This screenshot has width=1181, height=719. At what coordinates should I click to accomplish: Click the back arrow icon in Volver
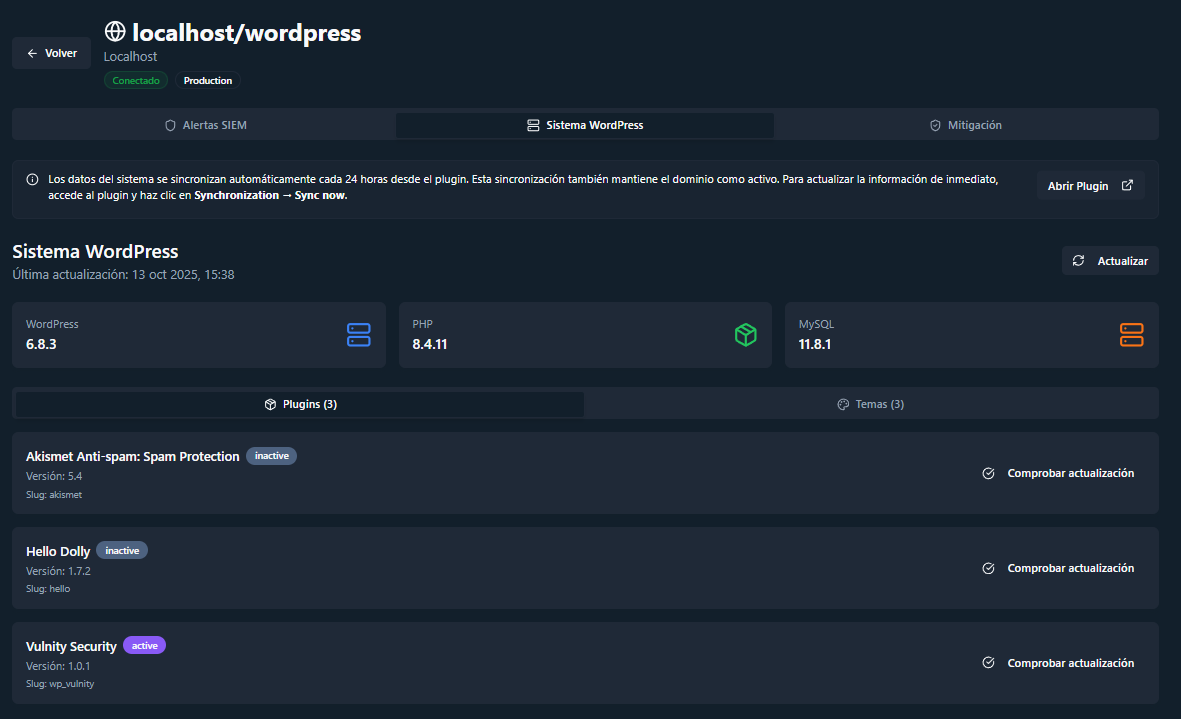(x=32, y=53)
